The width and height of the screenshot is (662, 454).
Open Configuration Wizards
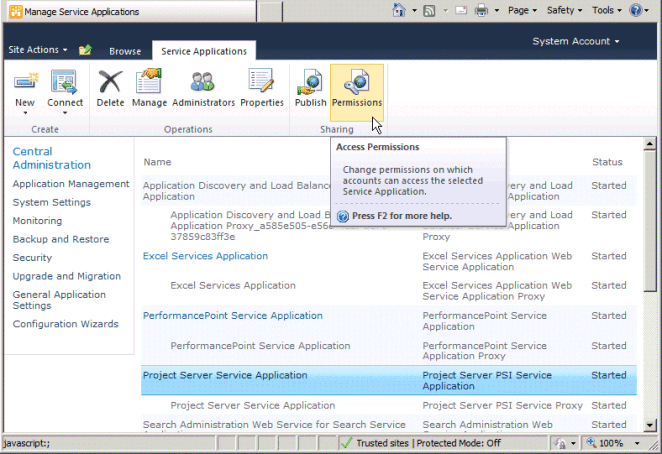click(65, 324)
